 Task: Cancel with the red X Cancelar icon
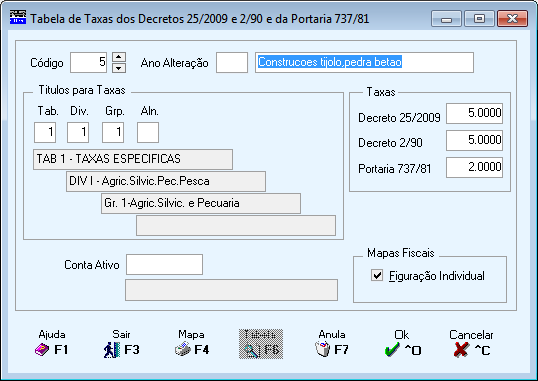tap(461, 350)
